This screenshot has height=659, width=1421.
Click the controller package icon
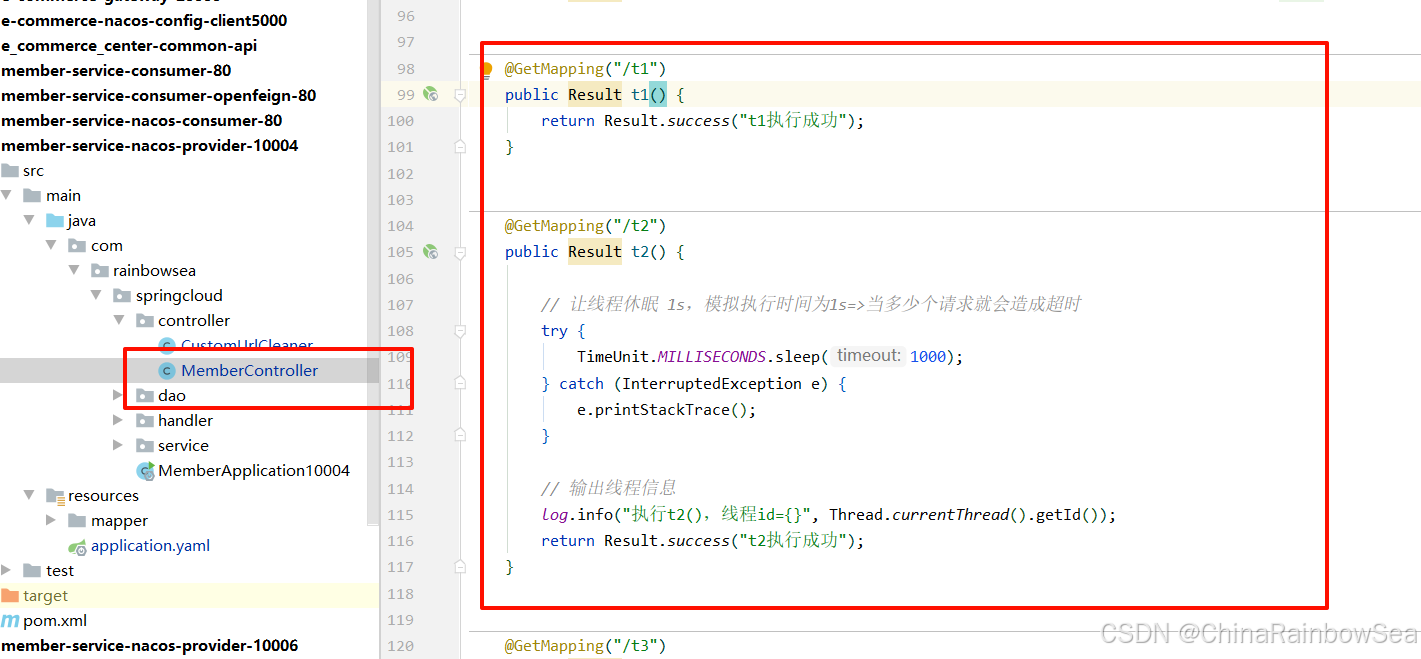point(144,320)
